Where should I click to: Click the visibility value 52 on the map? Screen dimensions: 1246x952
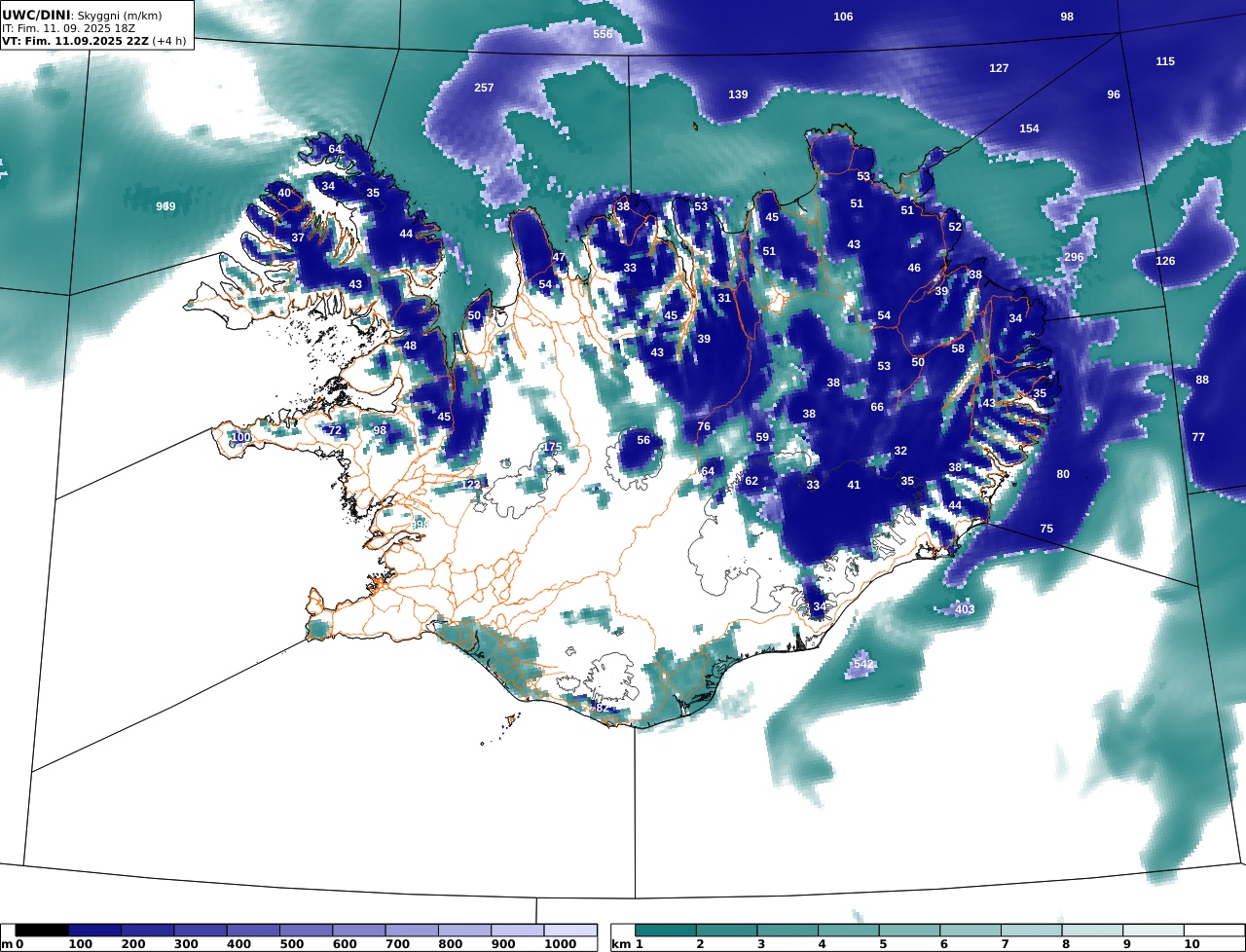(955, 227)
